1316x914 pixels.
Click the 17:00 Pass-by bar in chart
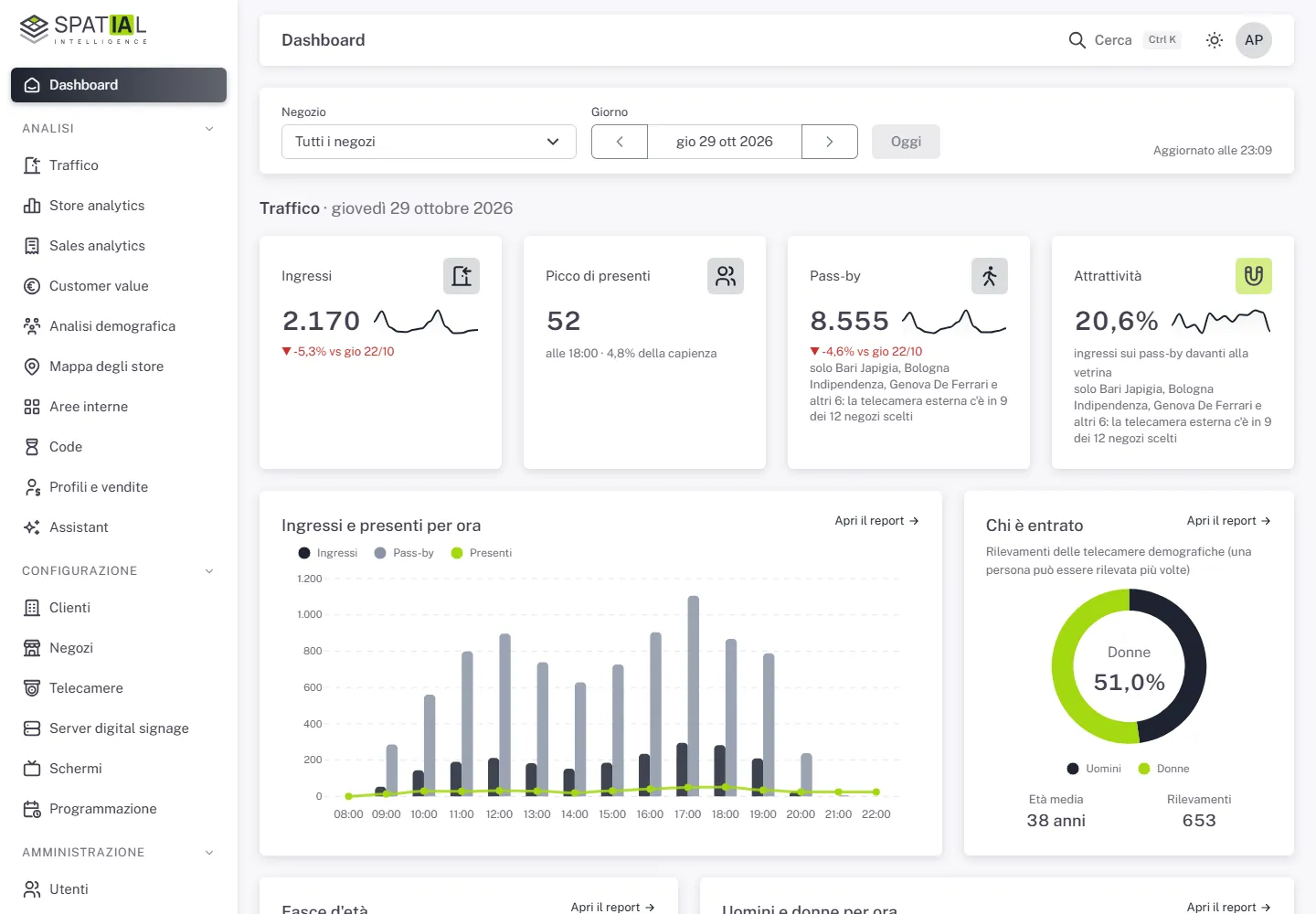click(694, 696)
